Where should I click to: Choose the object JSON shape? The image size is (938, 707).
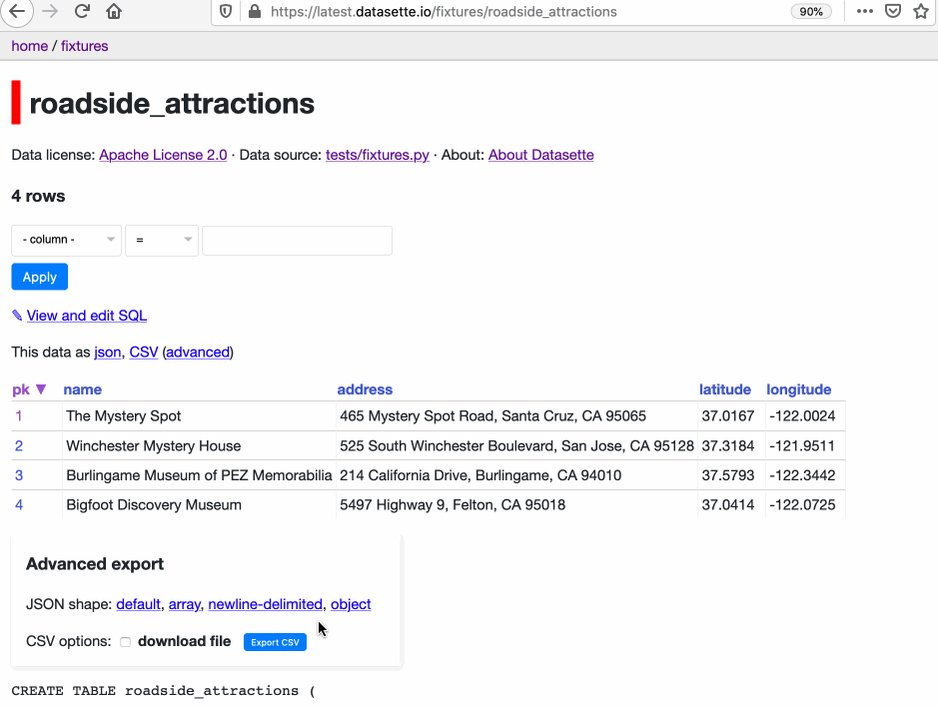point(351,604)
